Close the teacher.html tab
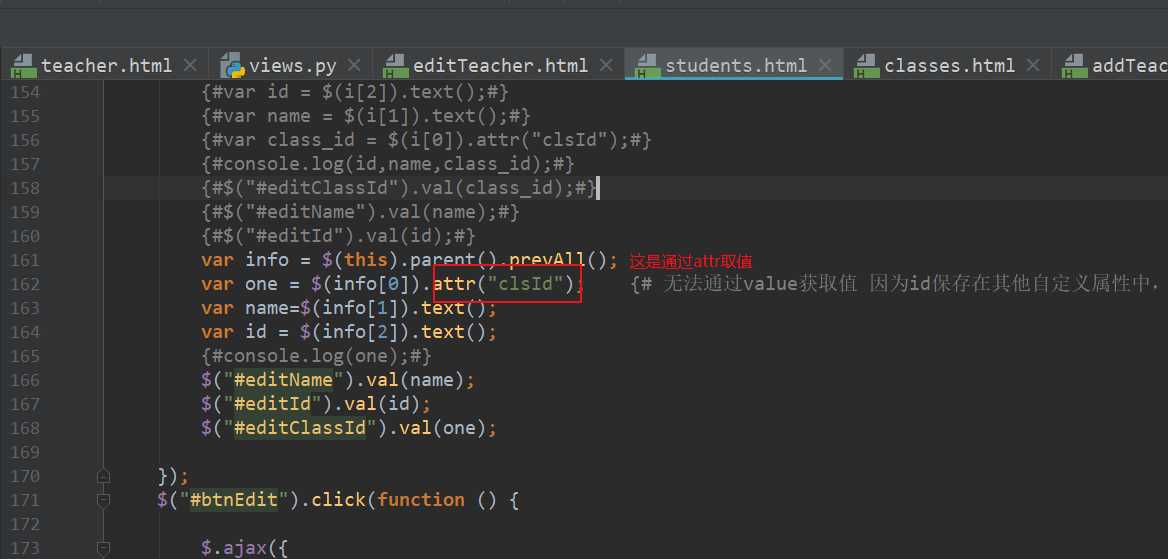Viewport: 1168px width, 559px height. (x=191, y=66)
